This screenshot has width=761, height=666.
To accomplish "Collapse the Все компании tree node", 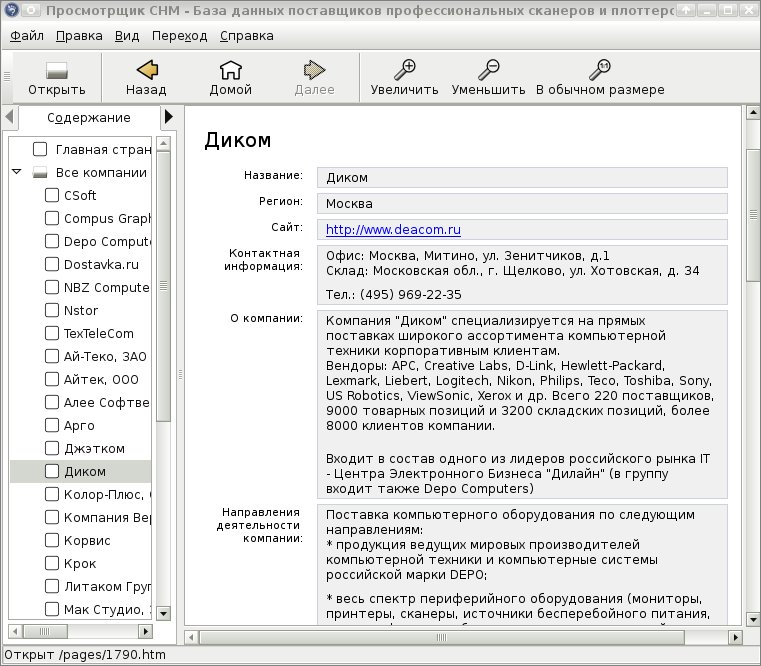I will [17, 172].
